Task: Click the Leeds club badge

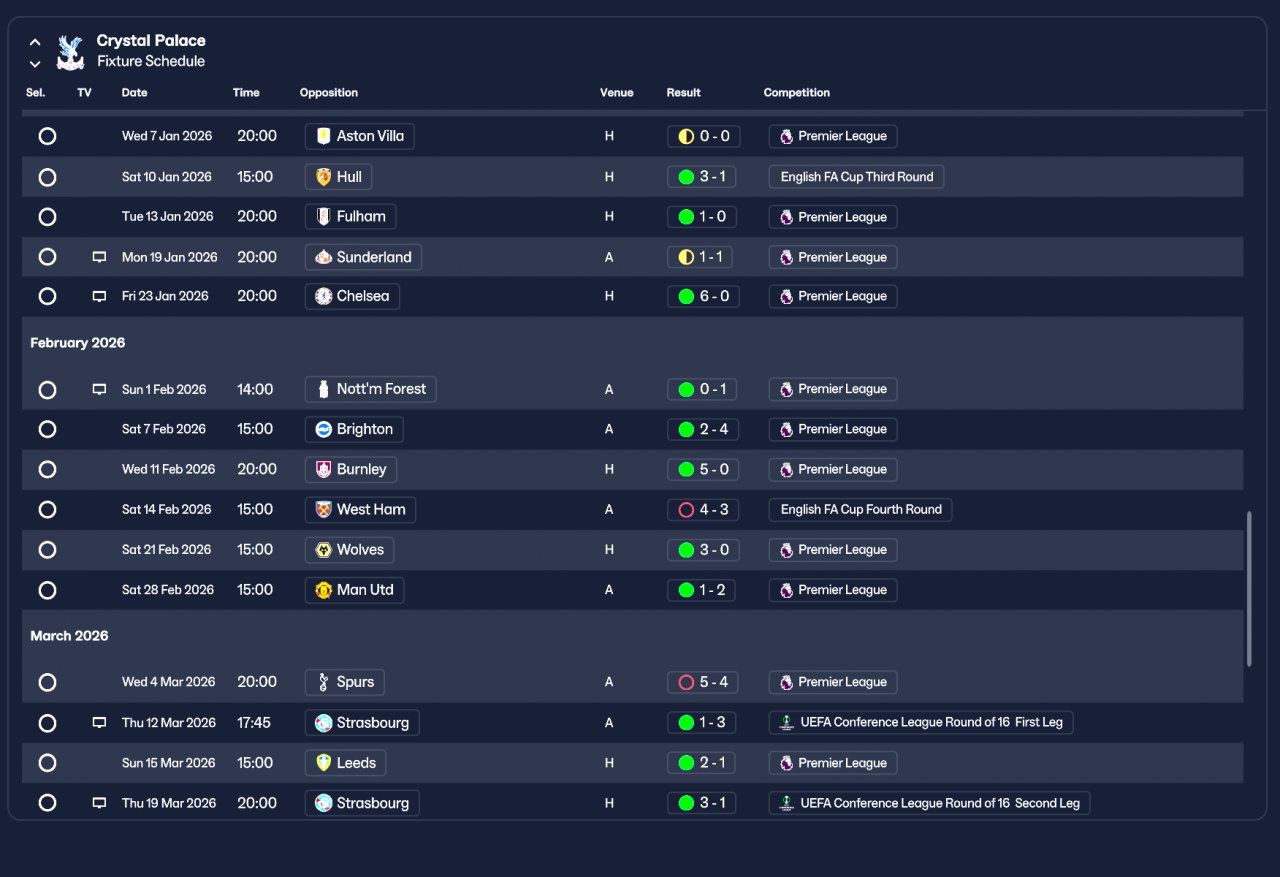Action: click(x=323, y=763)
